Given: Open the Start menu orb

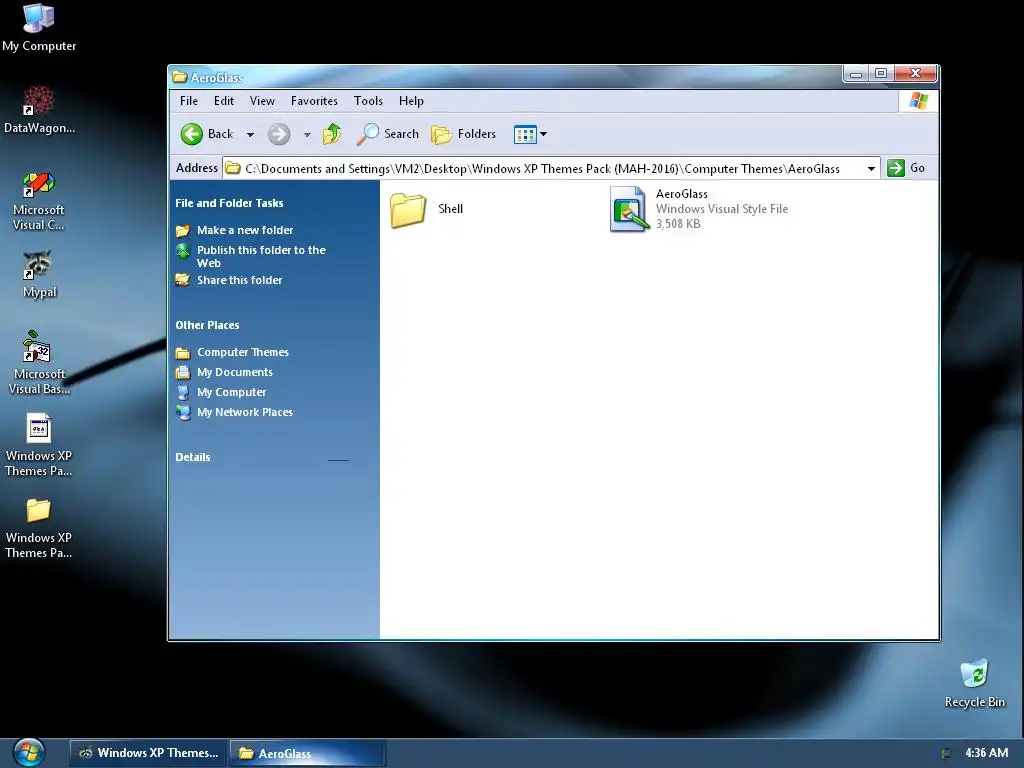Looking at the screenshot, I should 28,752.
